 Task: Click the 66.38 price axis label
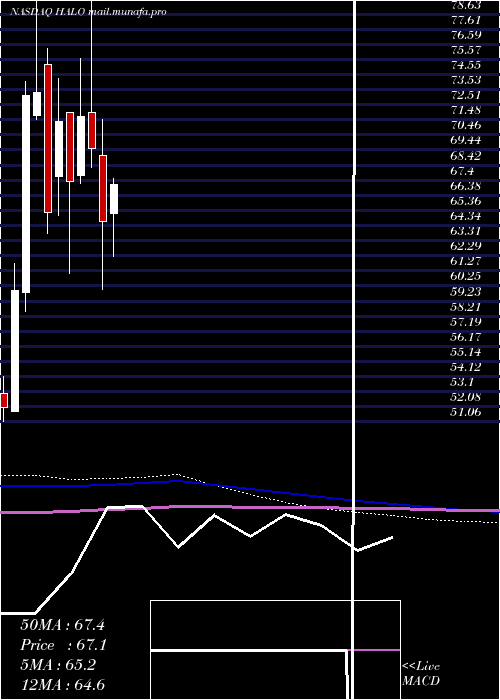pyautogui.click(x=466, y=186)
